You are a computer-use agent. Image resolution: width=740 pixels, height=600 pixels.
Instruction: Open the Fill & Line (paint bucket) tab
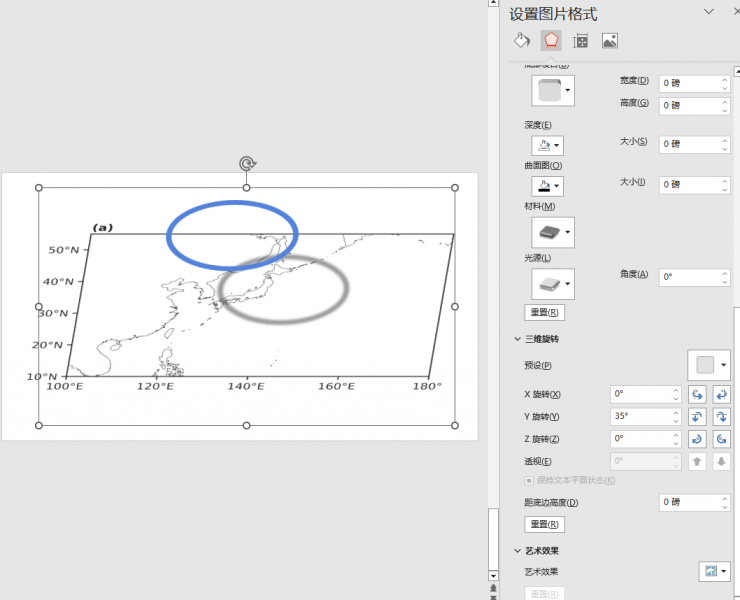point(521,40)
